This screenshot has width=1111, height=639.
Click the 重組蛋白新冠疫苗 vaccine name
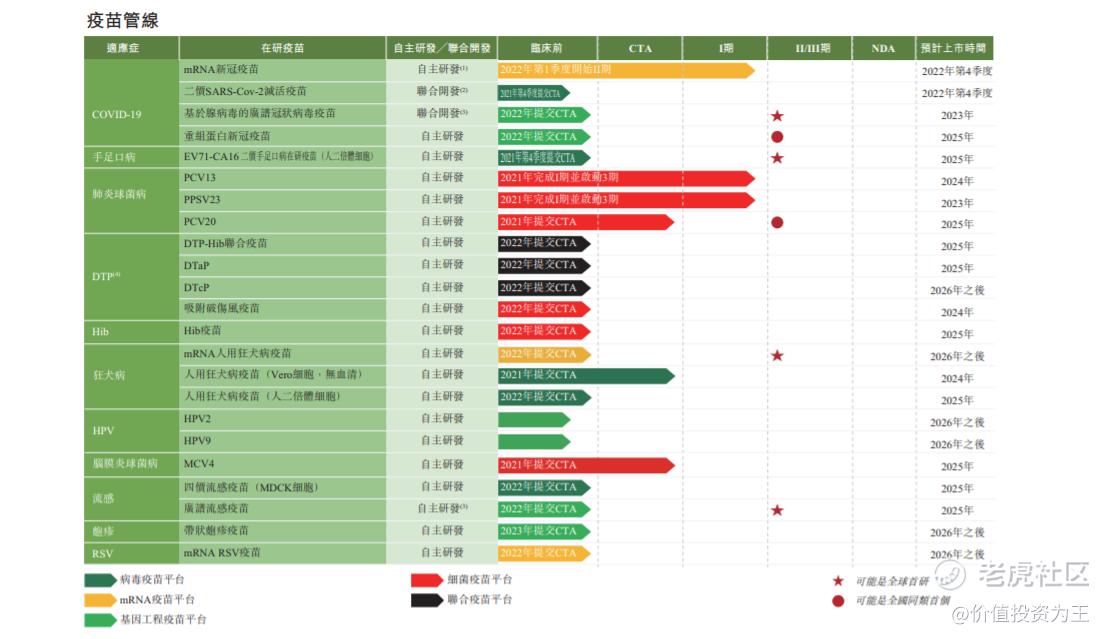[227, 135]
